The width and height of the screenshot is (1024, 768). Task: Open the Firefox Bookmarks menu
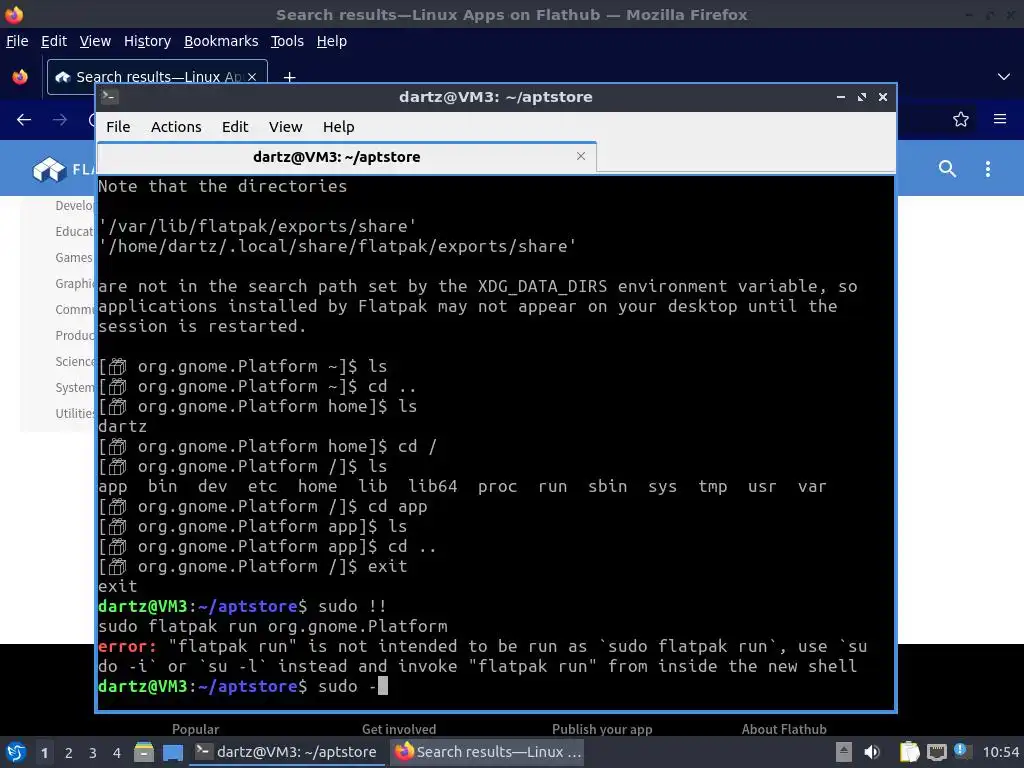pyautogui.click(x=221, y=41)
